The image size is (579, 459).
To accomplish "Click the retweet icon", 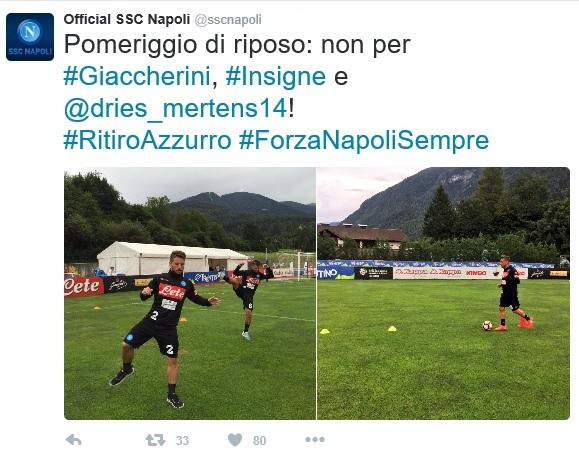I will (155, 440).
